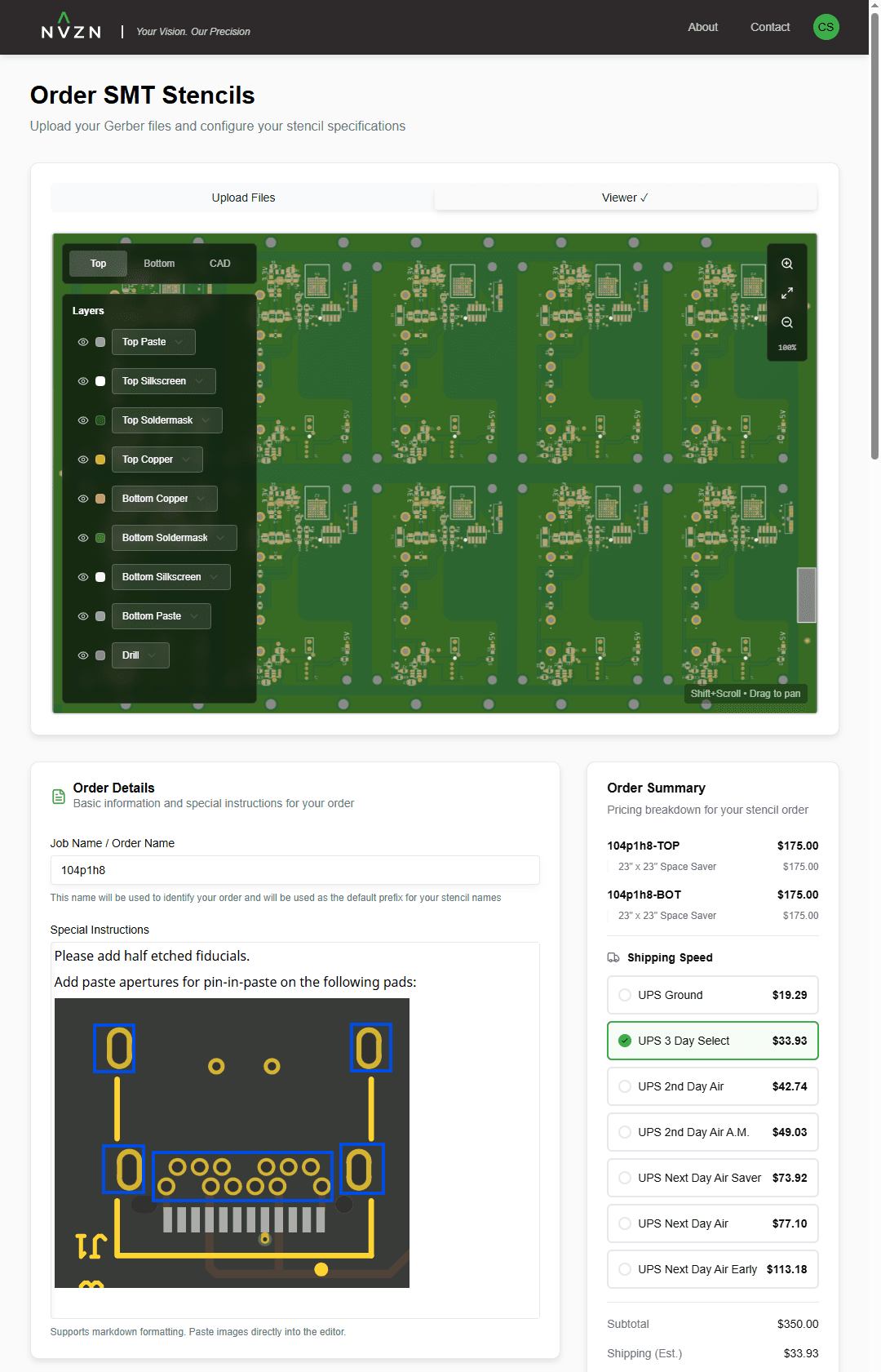The height and width of the screenshot is (1372, 881).
Task: Select UPS Next Day Air Saver shipping
Action: [x=712, y=1178]
